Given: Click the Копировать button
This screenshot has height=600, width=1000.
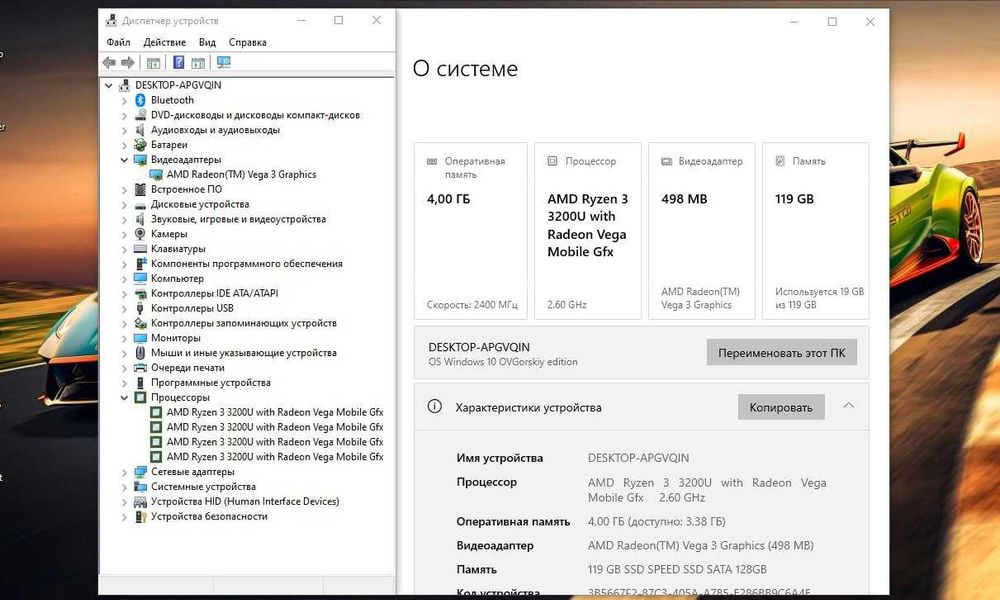Looking at the screenshot, I should coord(781,407).
